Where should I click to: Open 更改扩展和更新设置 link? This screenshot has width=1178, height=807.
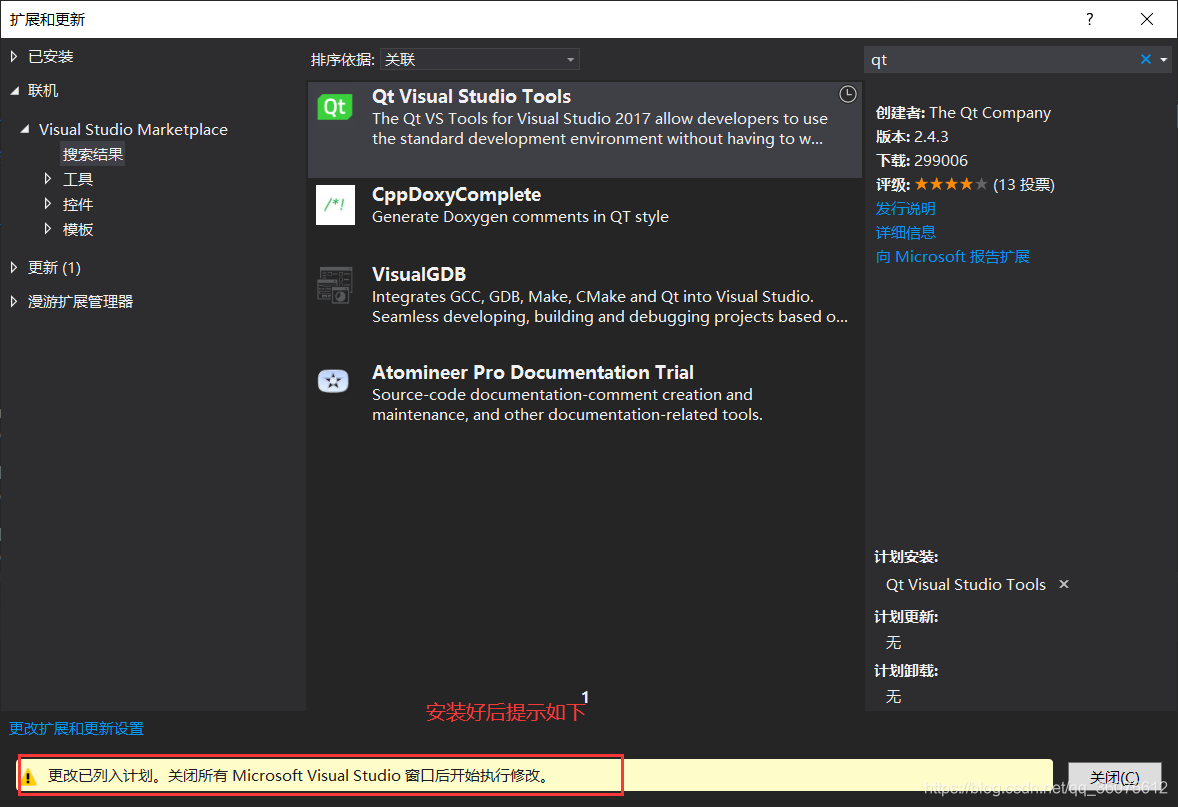(76, 728)
